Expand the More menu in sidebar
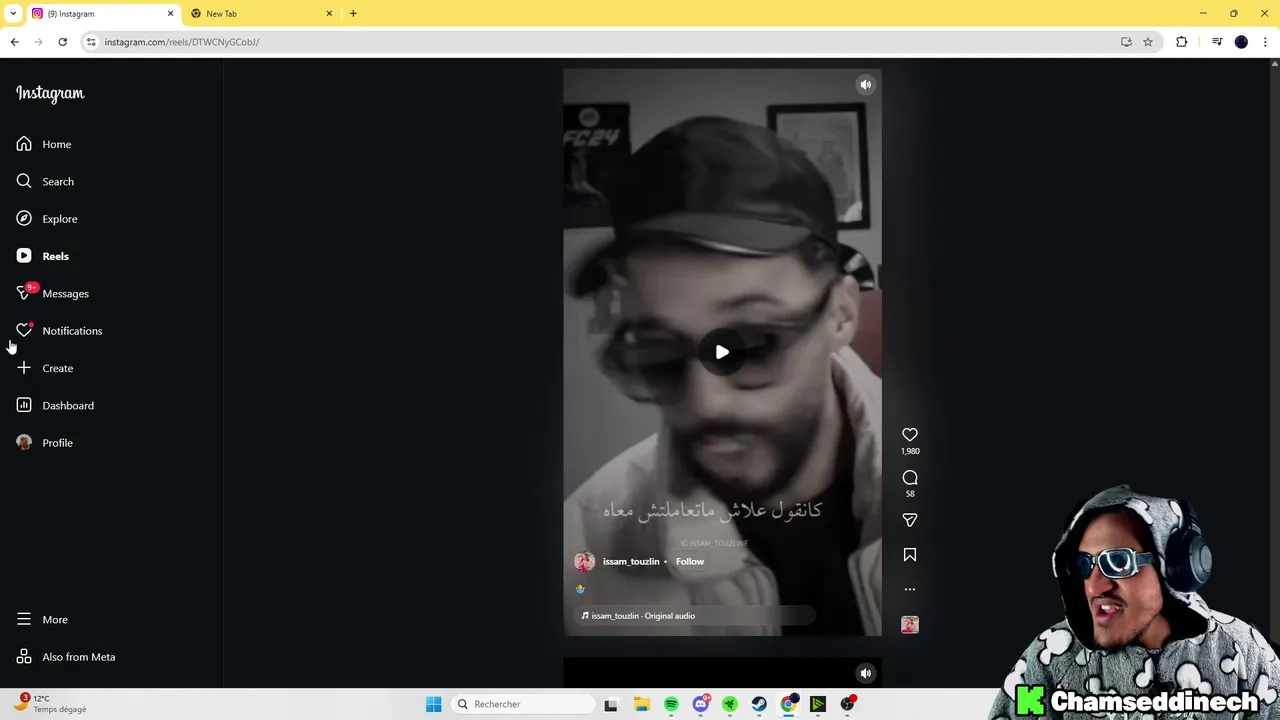Screen dimensions: 1280x720 (x=44, y=620)
